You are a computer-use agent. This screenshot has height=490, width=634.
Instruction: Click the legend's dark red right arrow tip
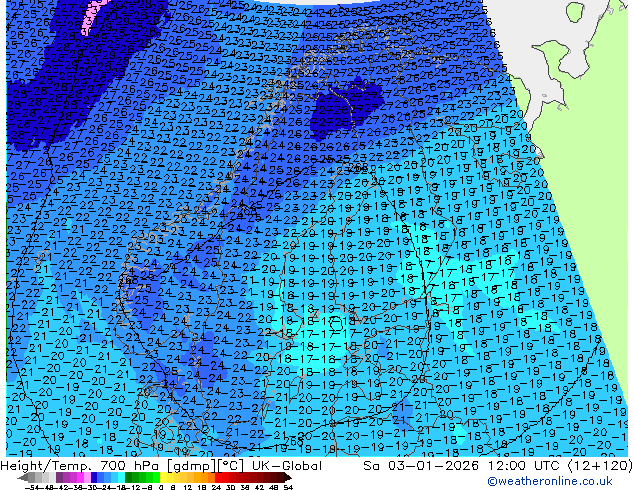point(288,478)
